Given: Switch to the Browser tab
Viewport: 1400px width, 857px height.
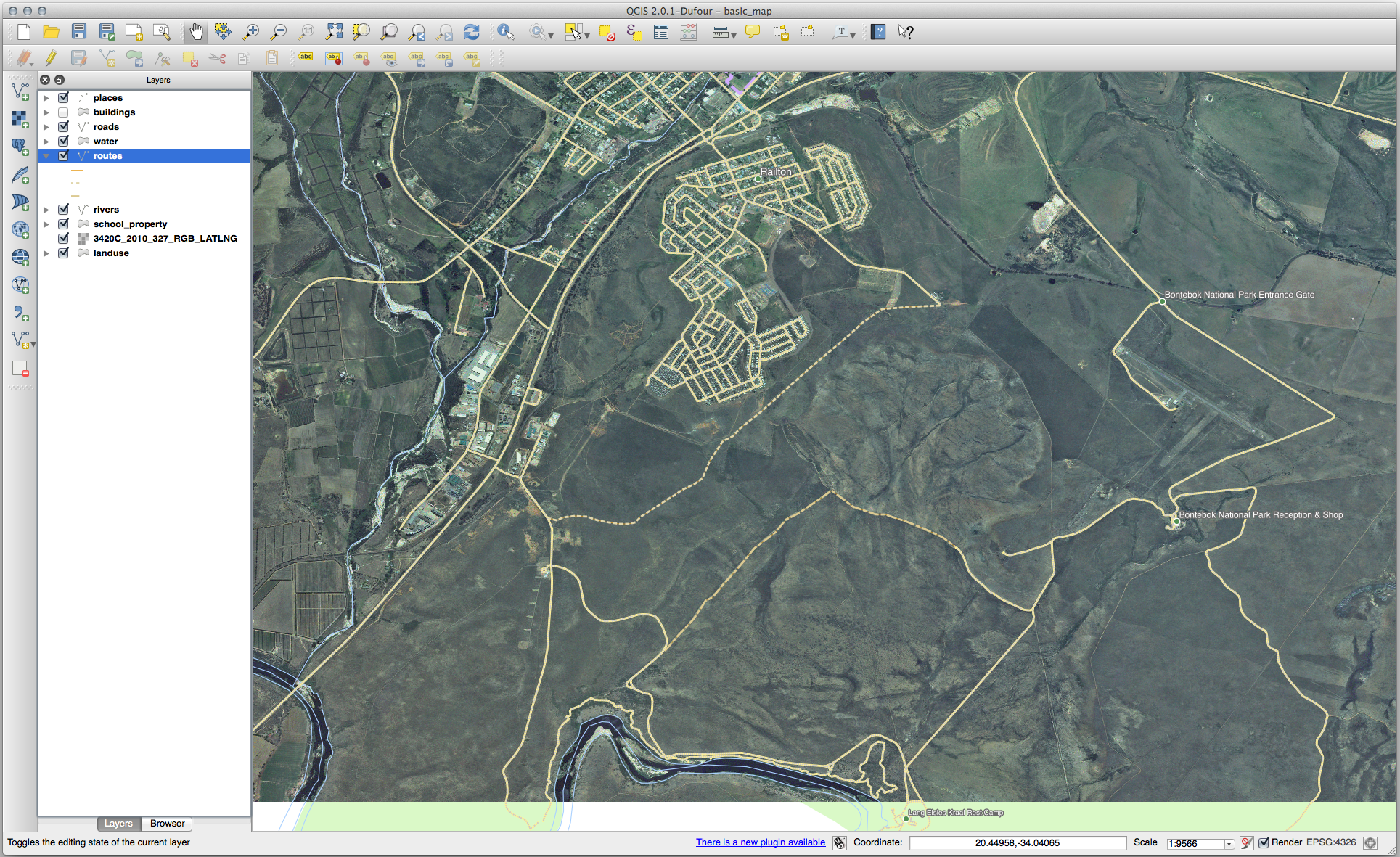Looking at the screenshot, I should click(x=166, y=823).
